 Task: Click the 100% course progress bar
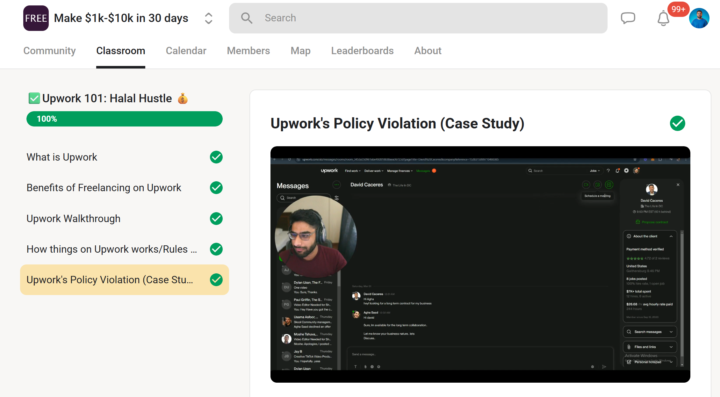[124, 119]
